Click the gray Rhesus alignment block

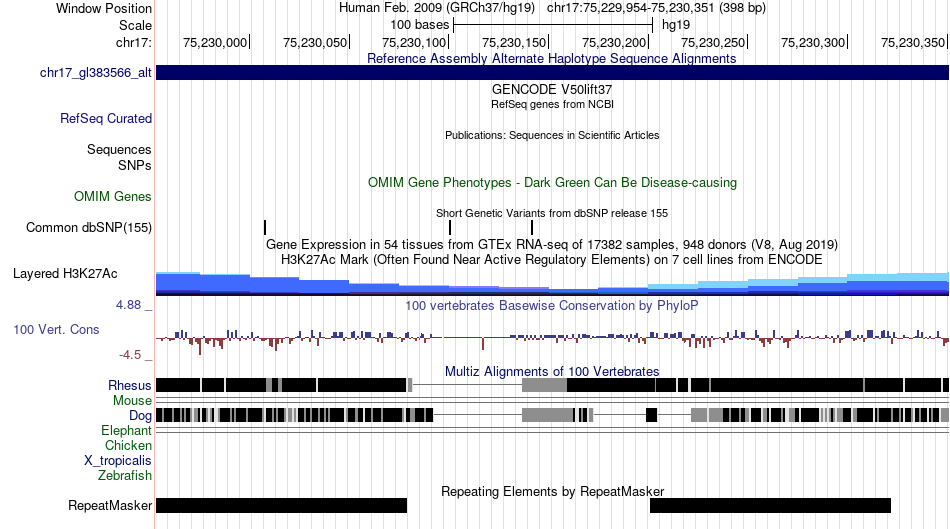point(544,385)
